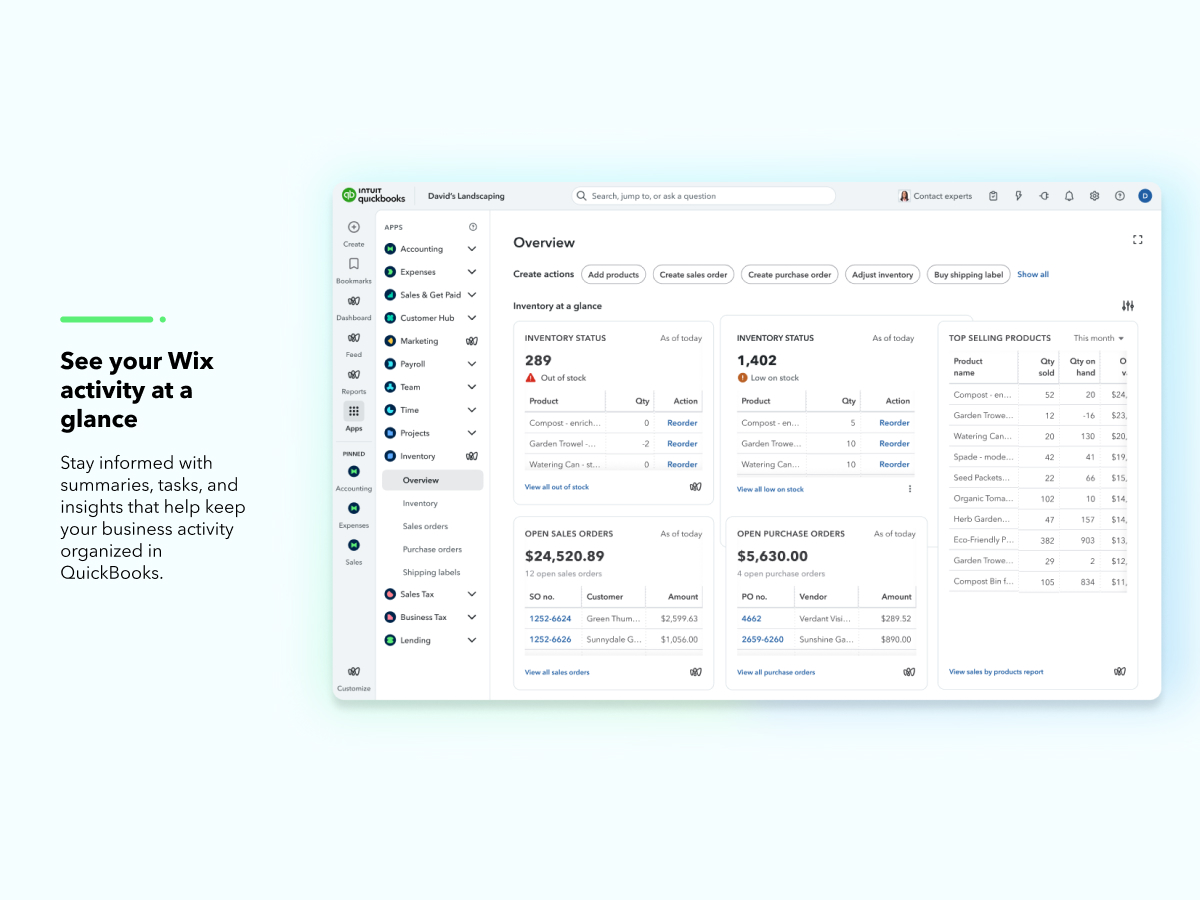The image size is (1200, 900).
Task: Click the icon at bottom of Open Sales Orders card
Action: [x=695, y=672]
